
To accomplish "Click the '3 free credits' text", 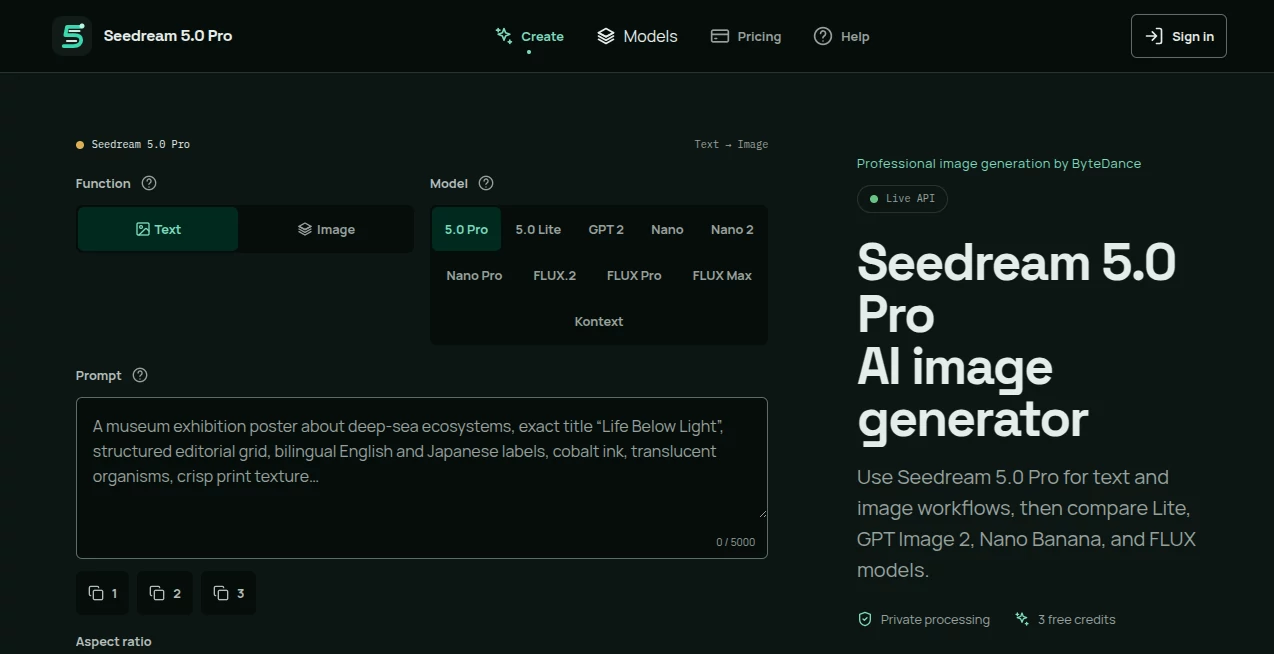I will pos(1077,619).
